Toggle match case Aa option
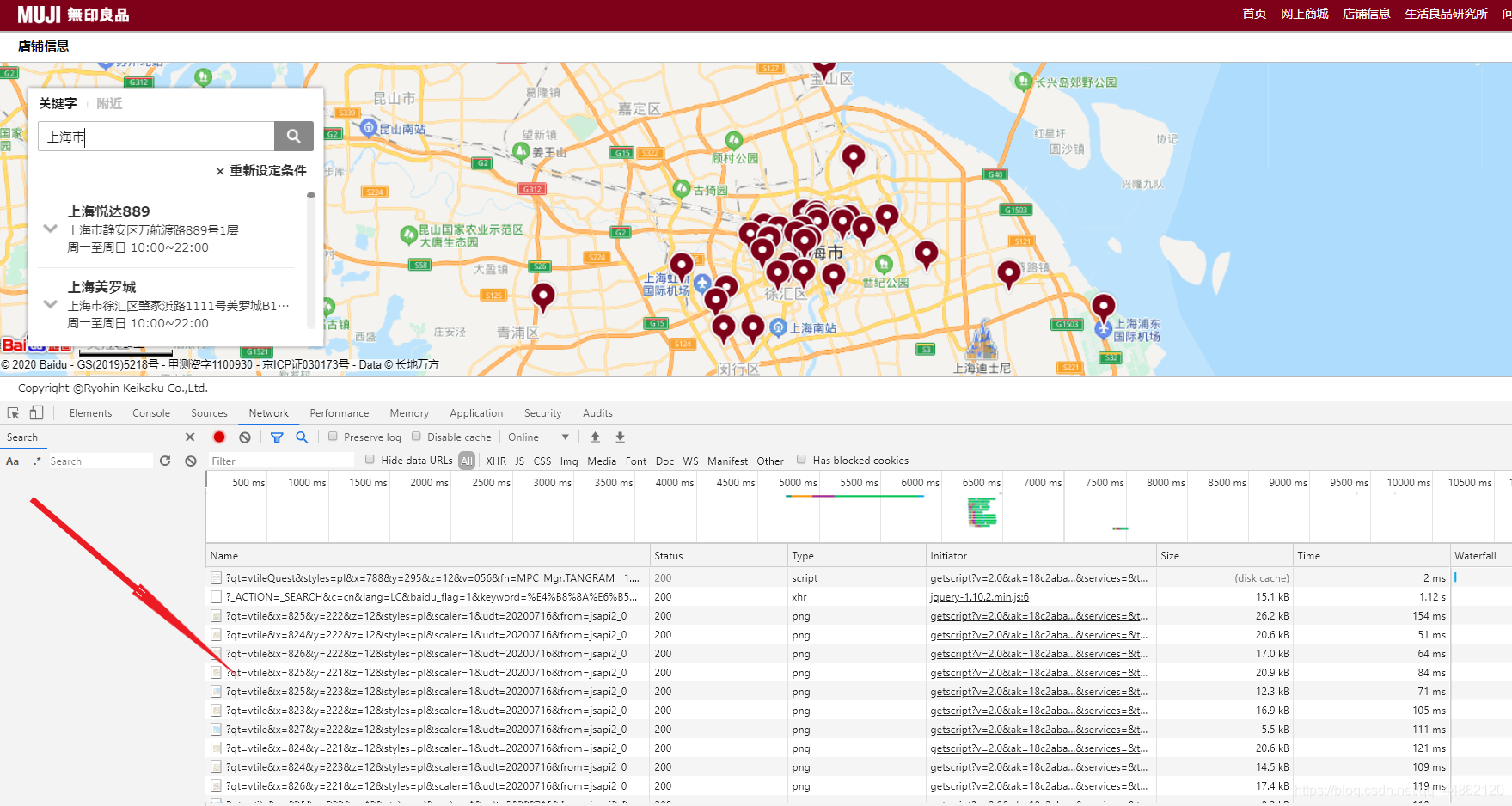The width and height of the screenshot is (1512, 806). click(13, 461)
